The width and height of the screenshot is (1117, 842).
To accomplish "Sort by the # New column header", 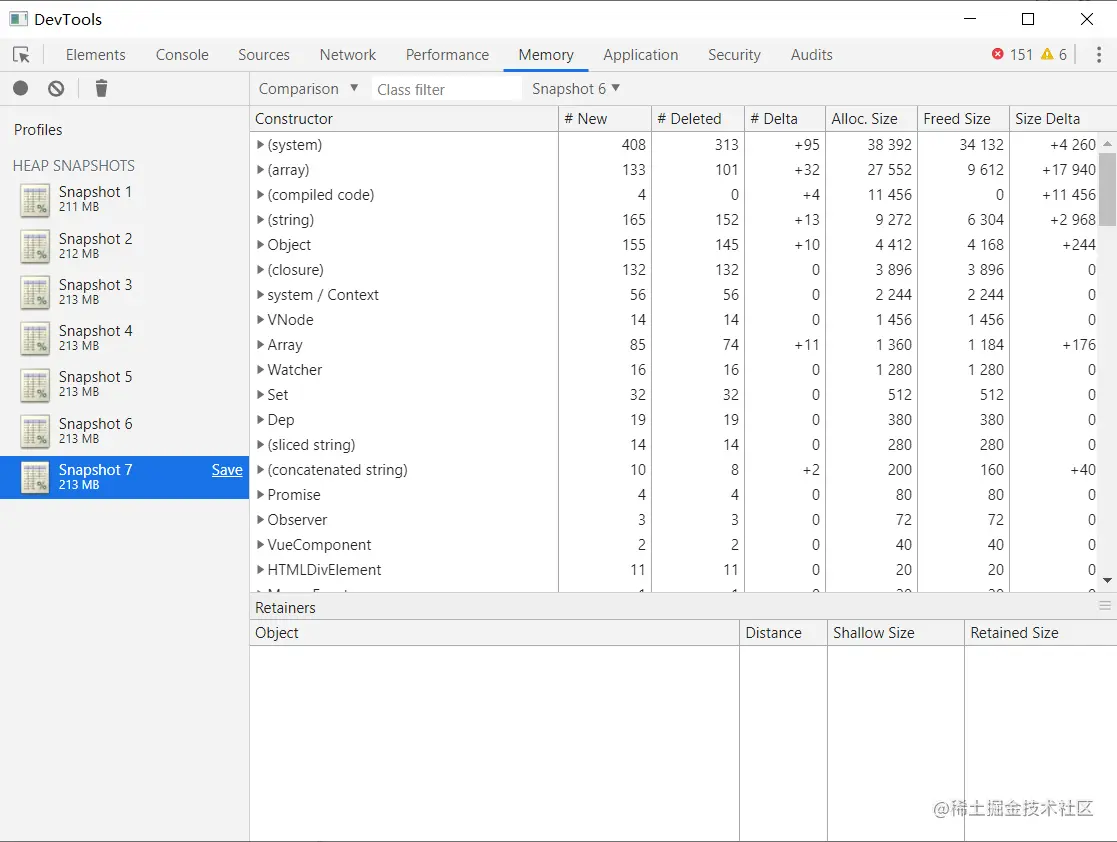I will (x=605, y=119).
